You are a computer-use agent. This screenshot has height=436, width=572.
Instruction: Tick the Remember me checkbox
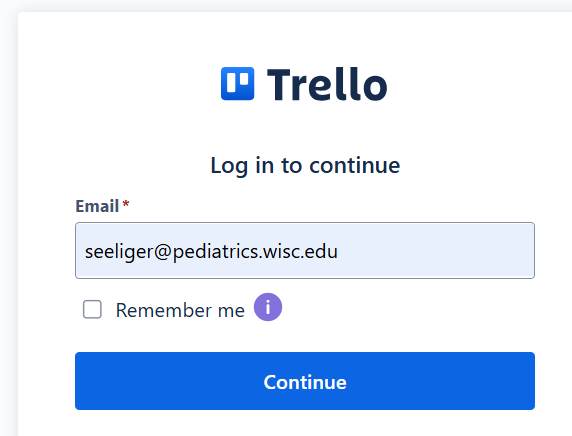(x=92, y=309)
